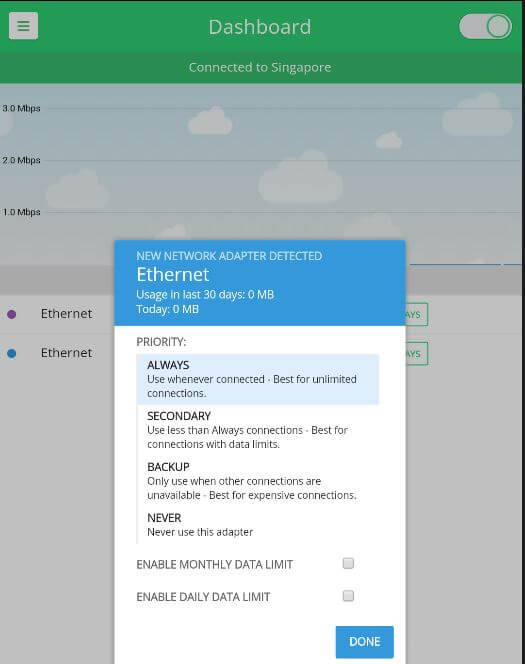525x664 pixels.
Task: Click the 'NEW NETWORK ADAPTER DETECTED' heading
Action: (229, 256)
